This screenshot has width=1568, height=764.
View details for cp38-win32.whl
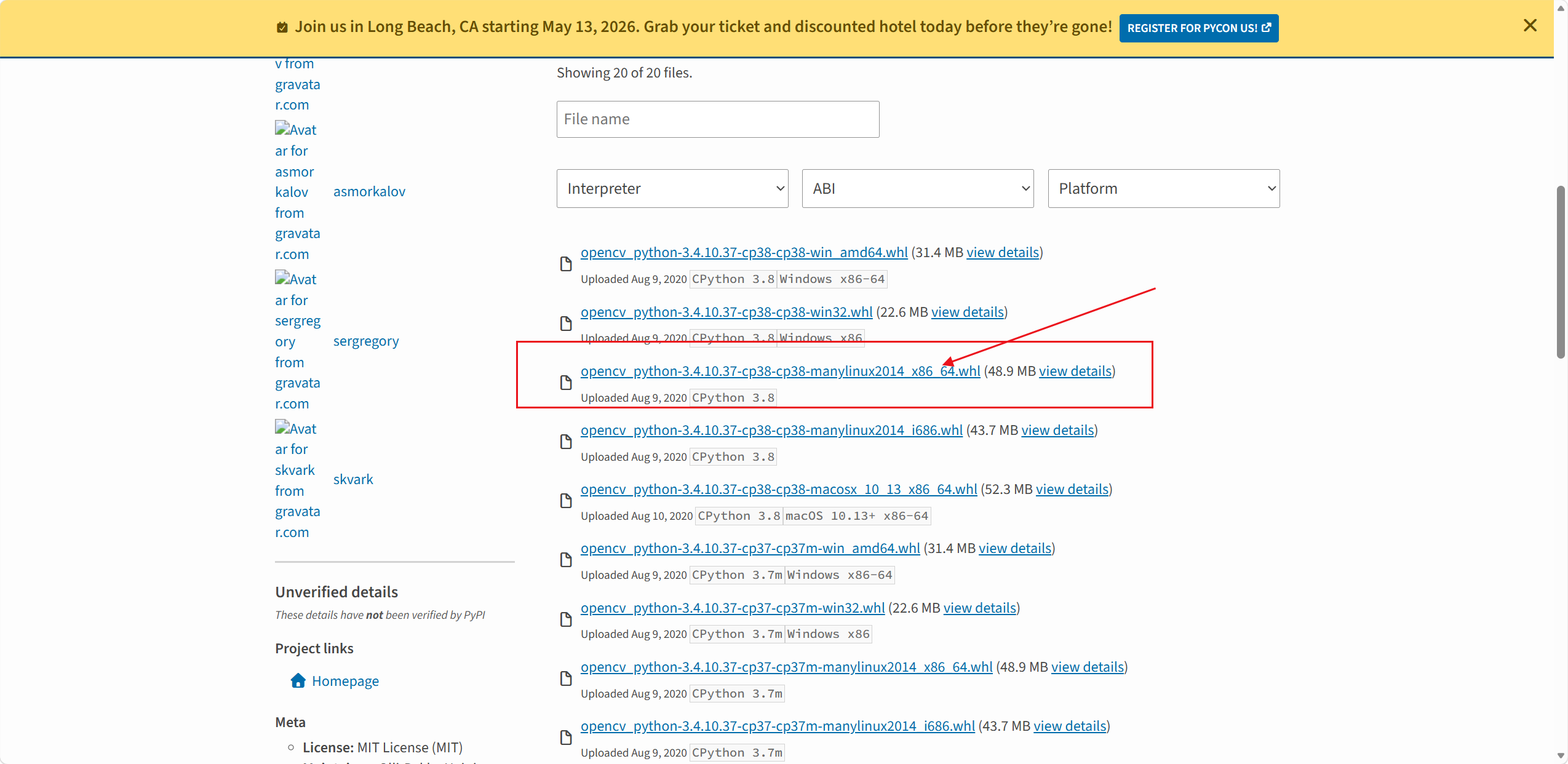[x=968, y=312]
